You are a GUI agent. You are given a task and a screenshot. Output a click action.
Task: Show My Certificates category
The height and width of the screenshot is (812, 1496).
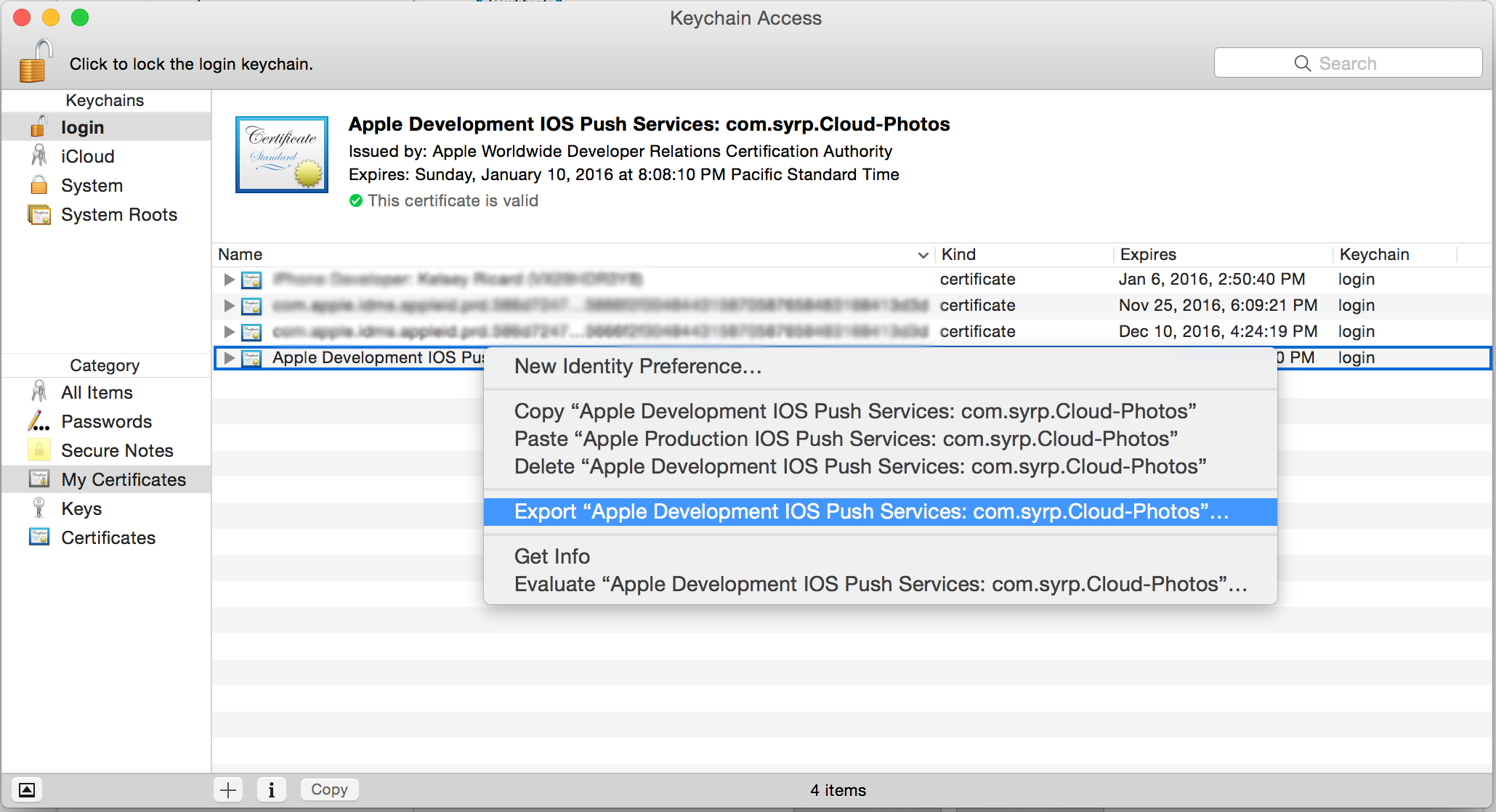pyautogui.click(x=106, y=479)
